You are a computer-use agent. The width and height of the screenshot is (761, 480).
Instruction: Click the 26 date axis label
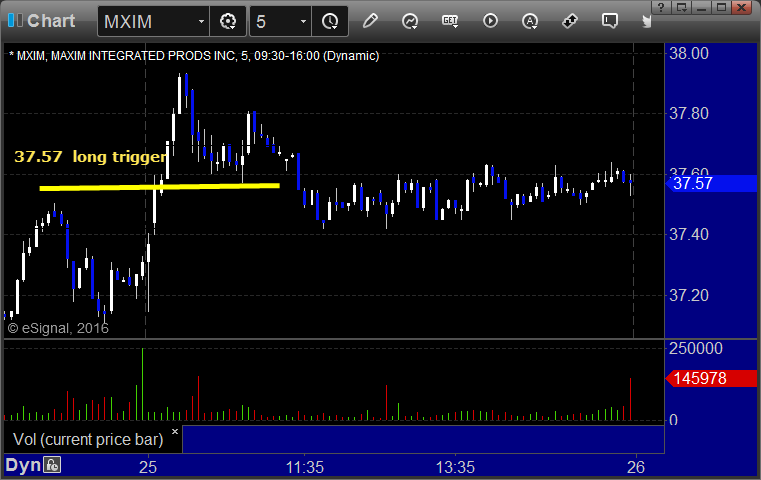click(636, 467)
